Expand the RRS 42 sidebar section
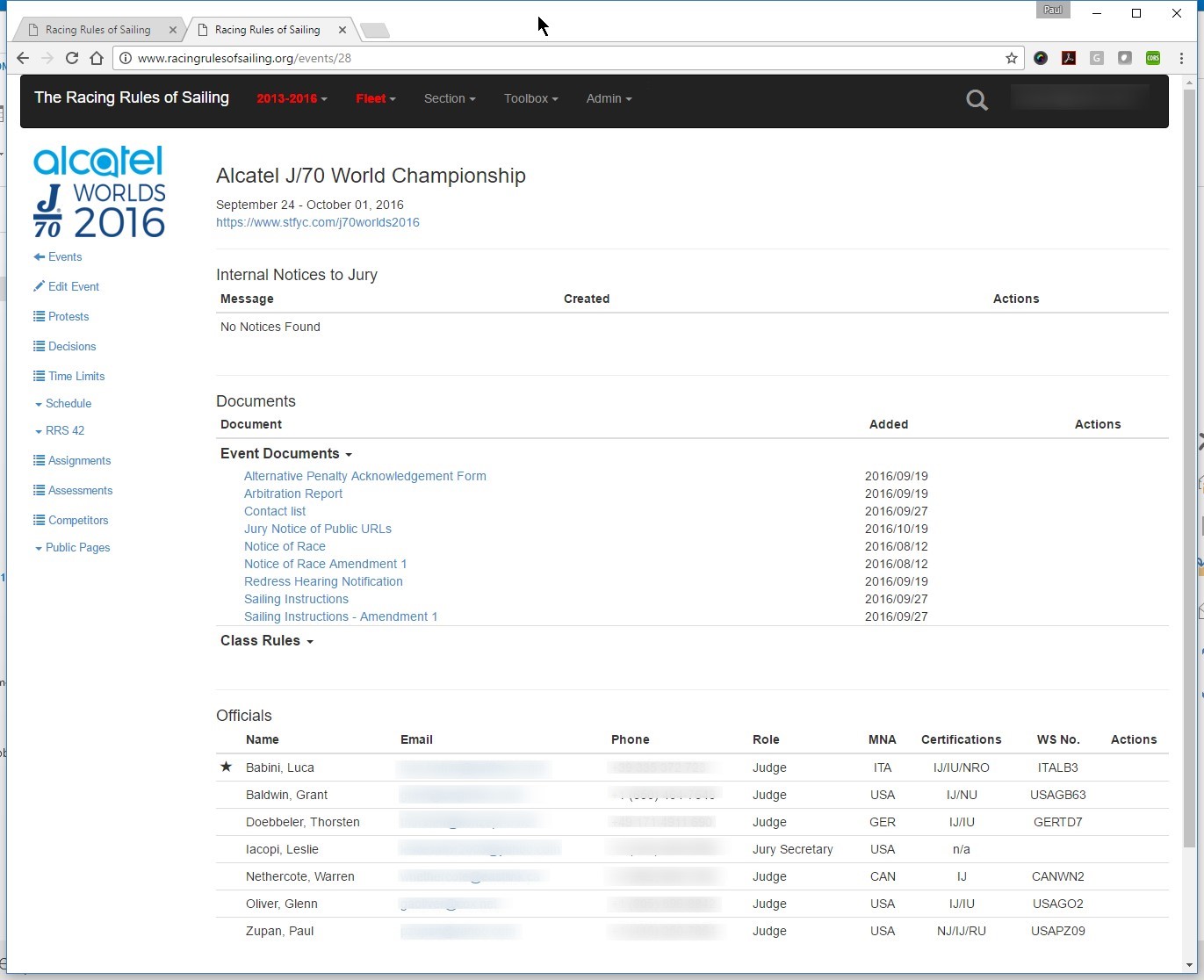Screen dimensions: 1204x980 coord(60,430)
